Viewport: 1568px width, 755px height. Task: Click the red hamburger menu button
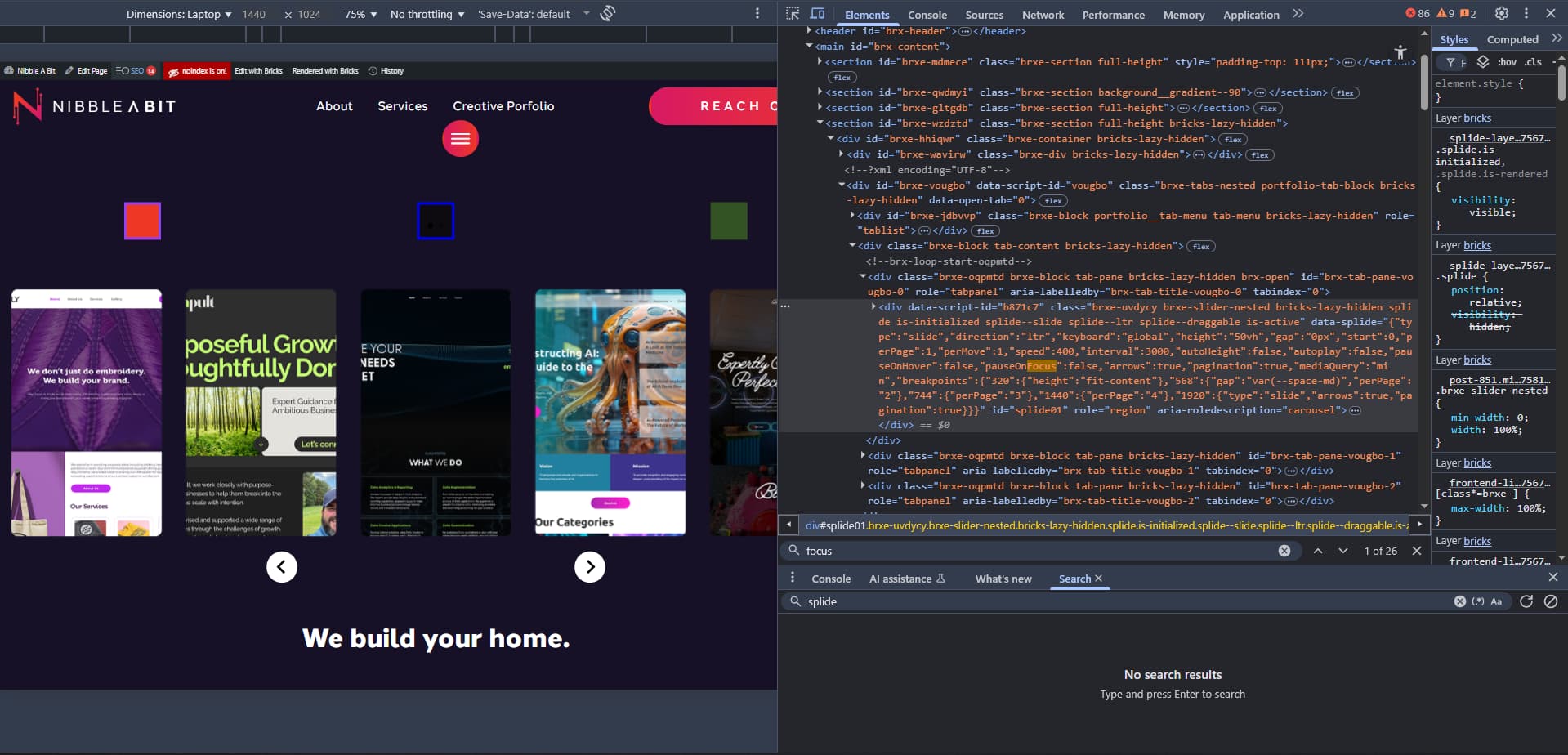(460, 139)
